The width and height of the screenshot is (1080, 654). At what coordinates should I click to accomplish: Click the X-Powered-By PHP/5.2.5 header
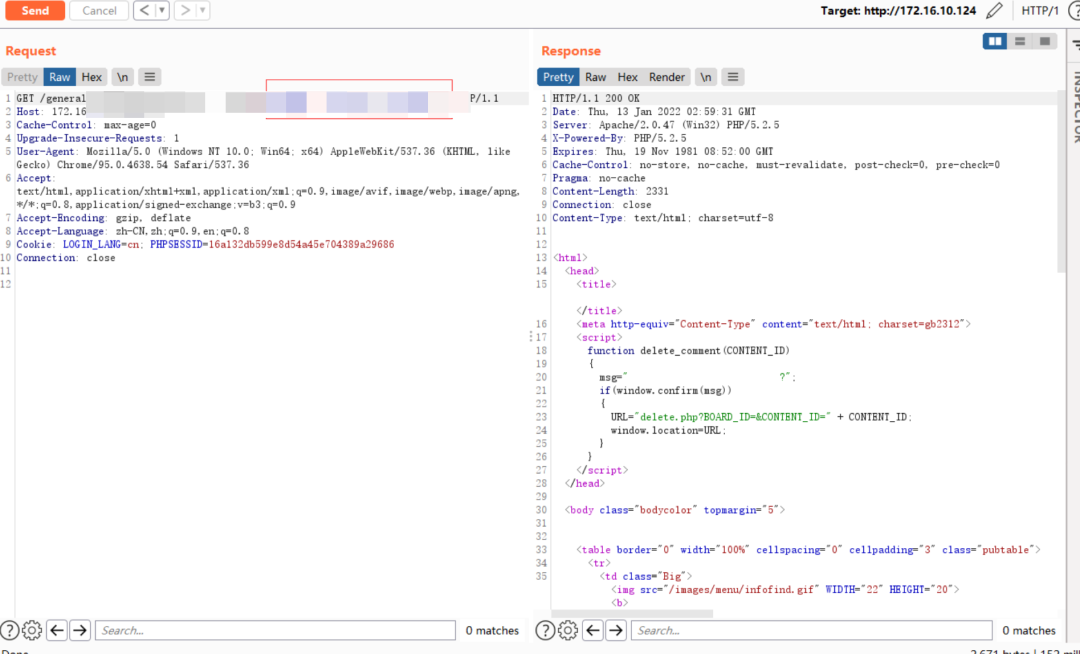pyautogui.click(x=619, y=138)
